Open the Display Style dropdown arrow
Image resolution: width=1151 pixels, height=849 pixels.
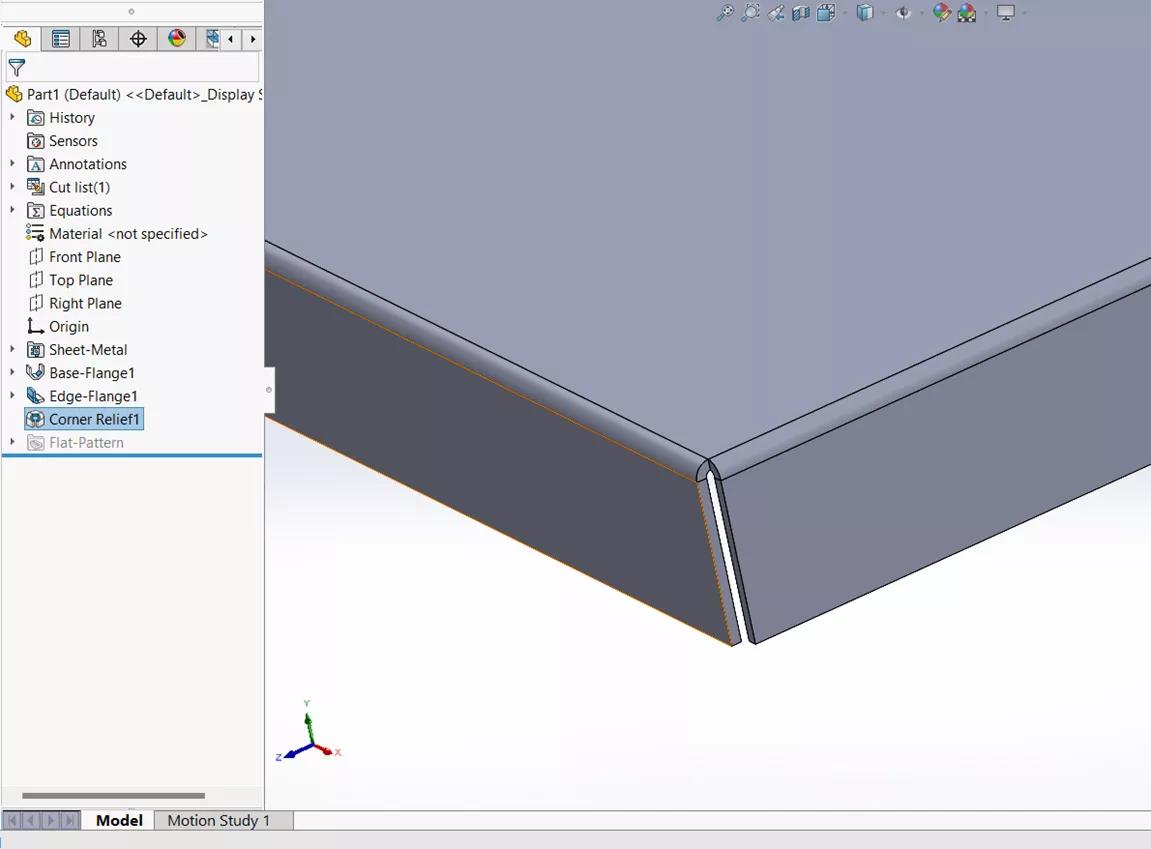pos(882,13)
